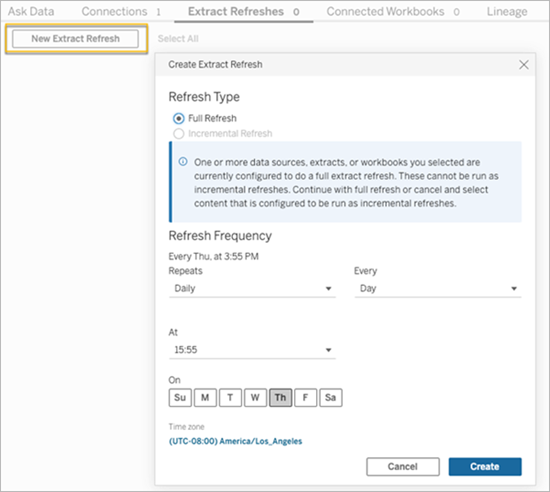Click the info icon in the notice
Screen dimensions: 550x492
pyautogui.click(x=183, y=161)
